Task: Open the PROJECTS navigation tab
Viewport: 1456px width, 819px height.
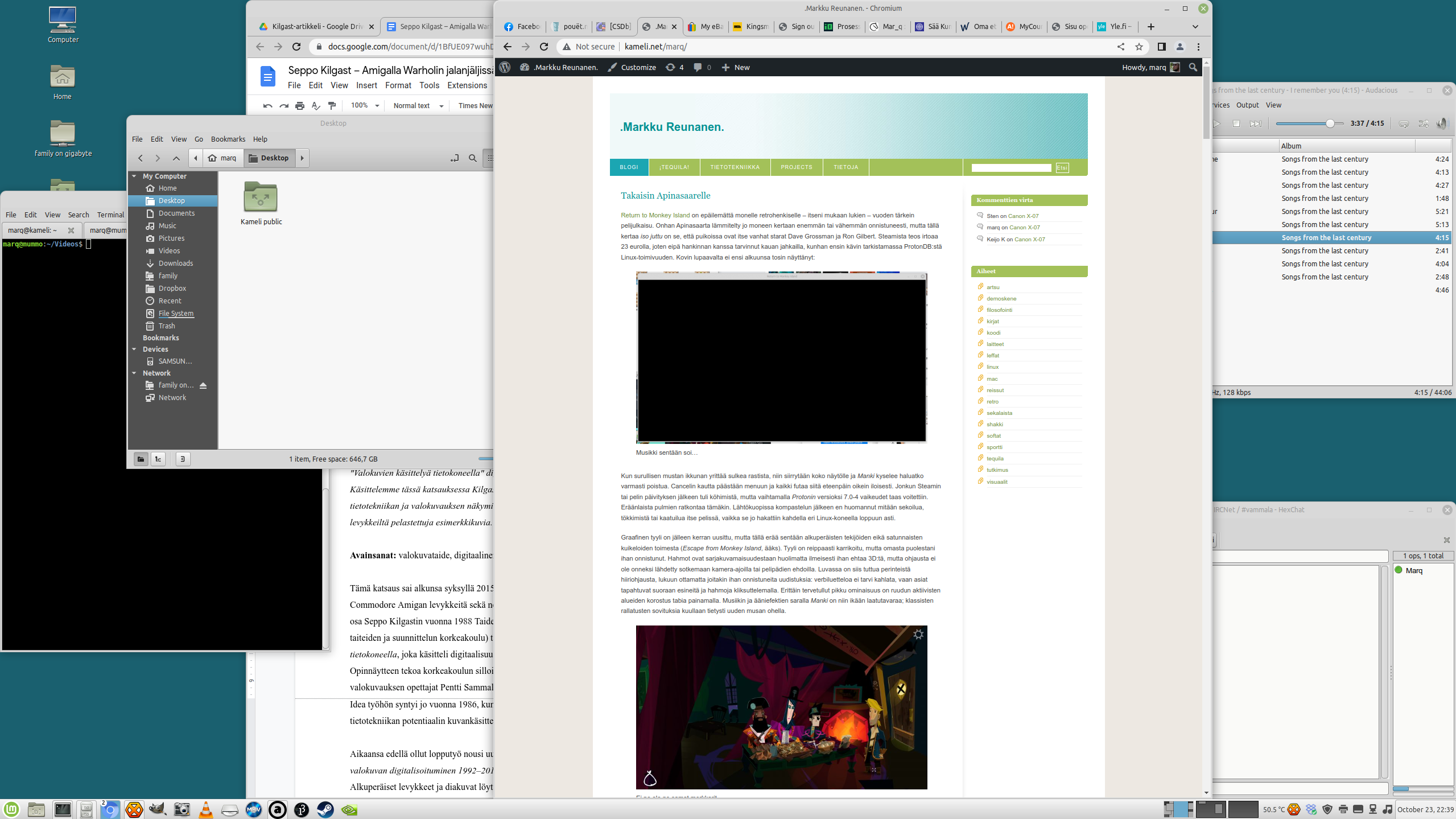Action: tap(796, 167)
